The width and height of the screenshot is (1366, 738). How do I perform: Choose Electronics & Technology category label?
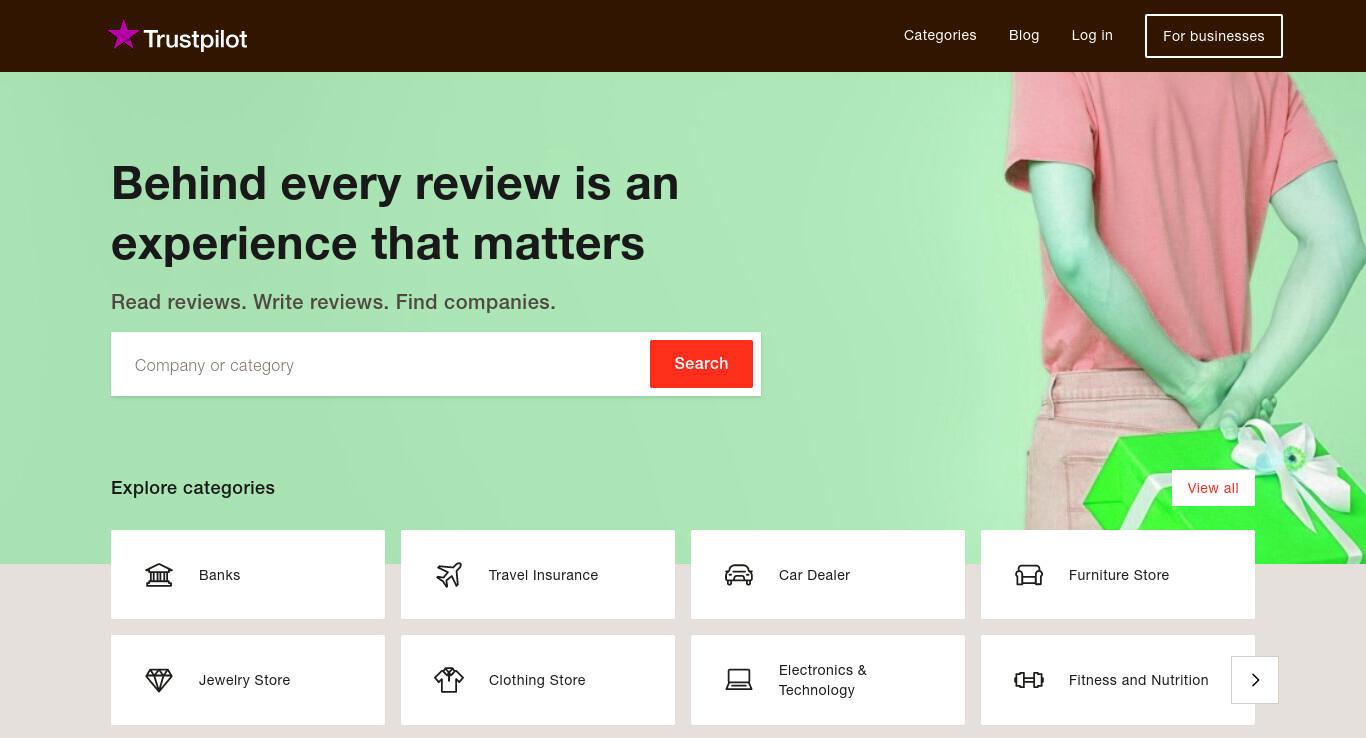click(823, 680)
